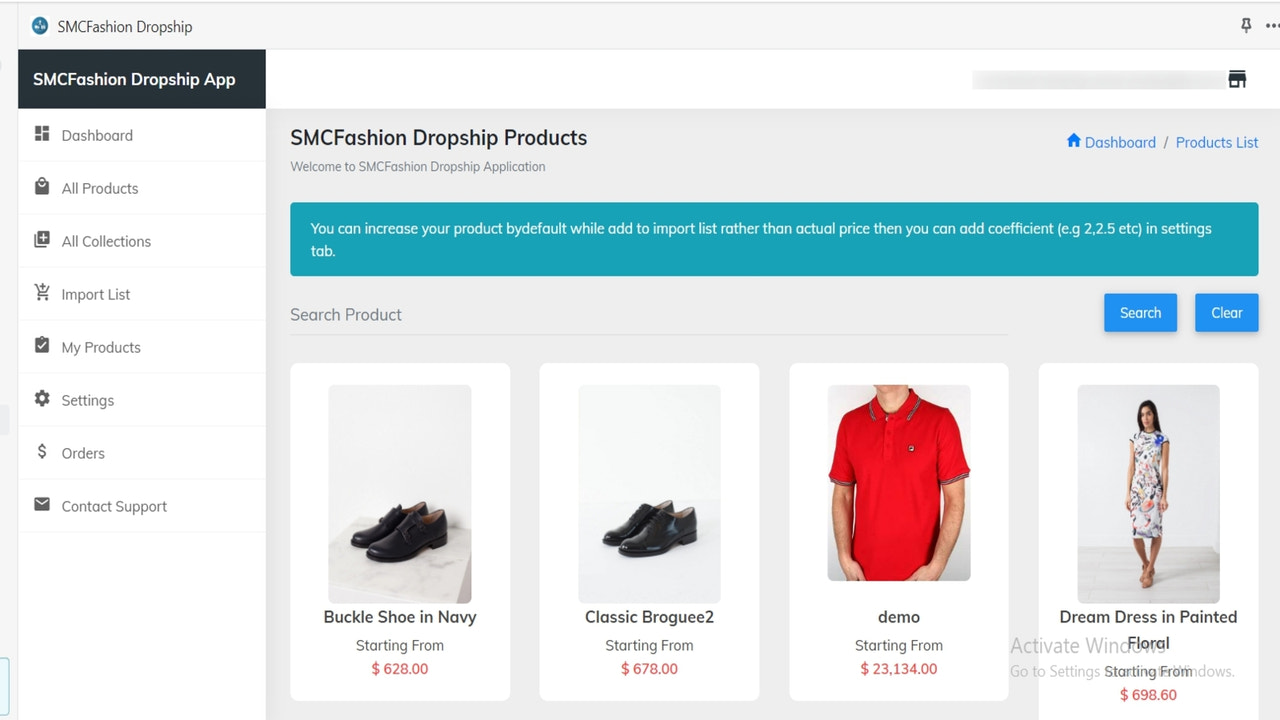
Task: Select the My Products checkmark icon
Action: tap(41, 346)
